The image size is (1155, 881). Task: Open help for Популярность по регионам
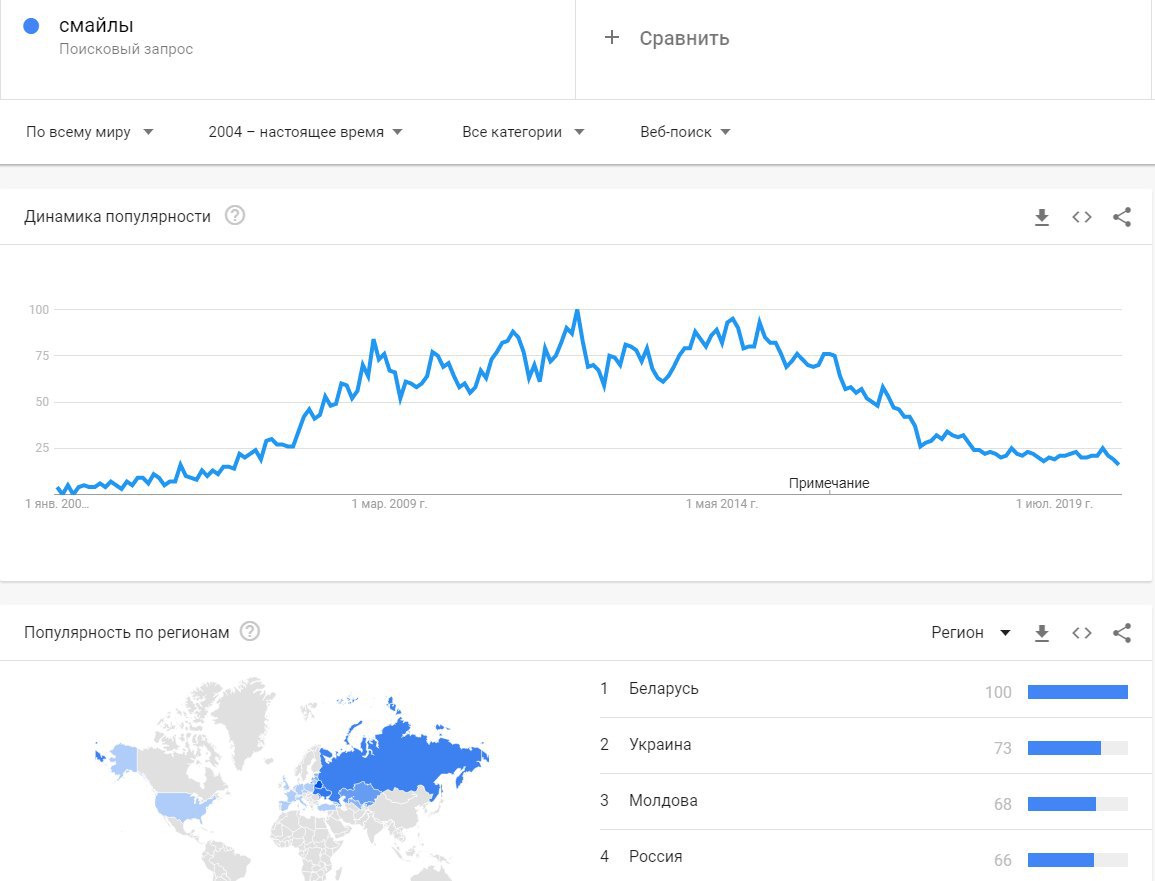click(250, 632)
